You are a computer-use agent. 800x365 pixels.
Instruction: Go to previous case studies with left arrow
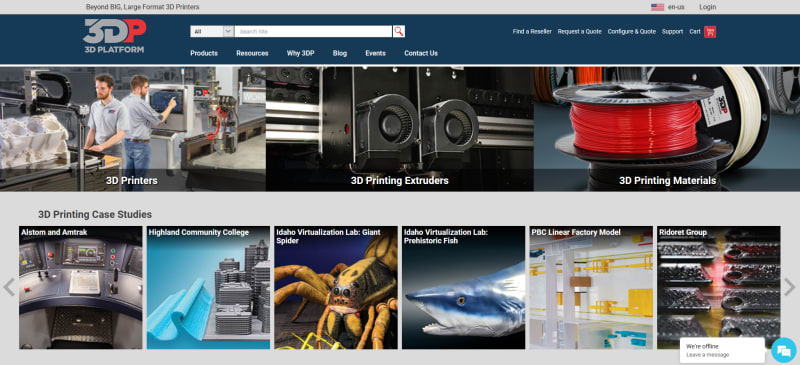[9, 287]
